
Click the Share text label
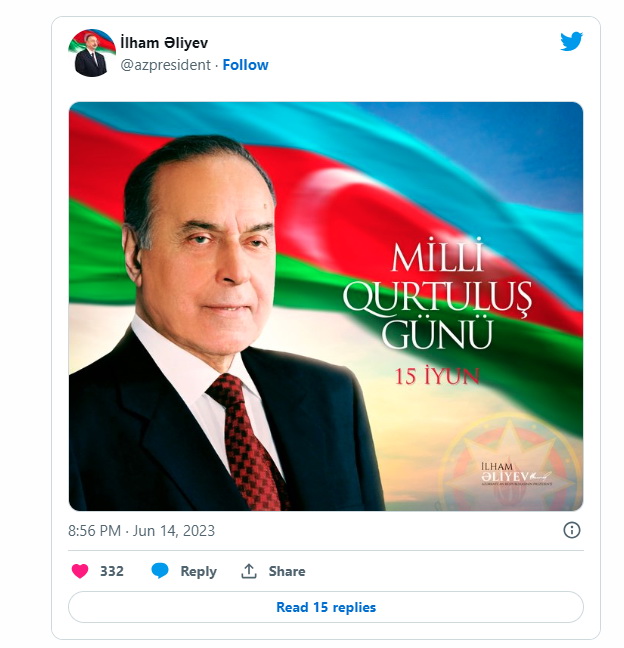click(287, 571)
